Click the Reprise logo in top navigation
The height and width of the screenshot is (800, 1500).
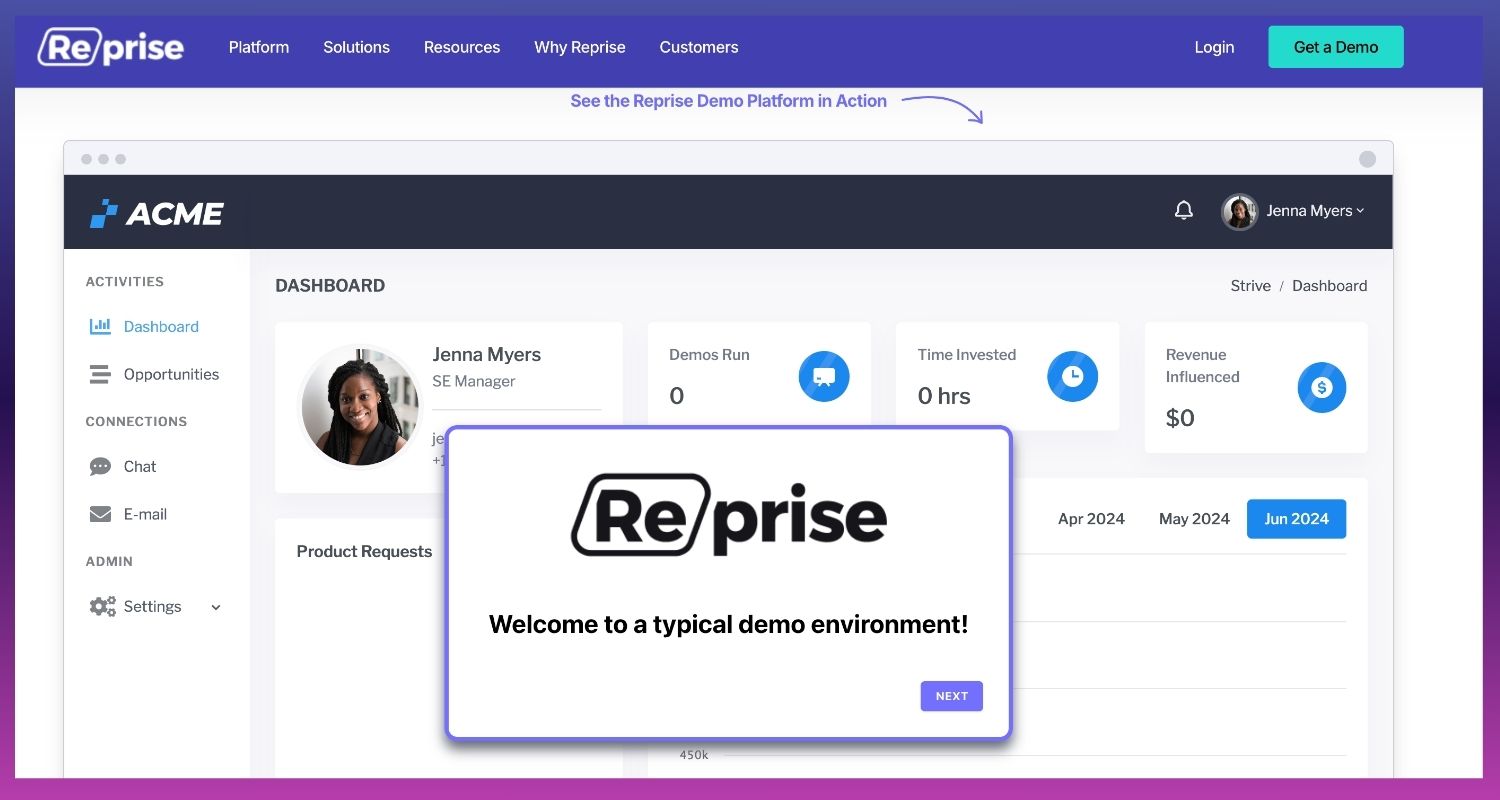click(111, 47)
